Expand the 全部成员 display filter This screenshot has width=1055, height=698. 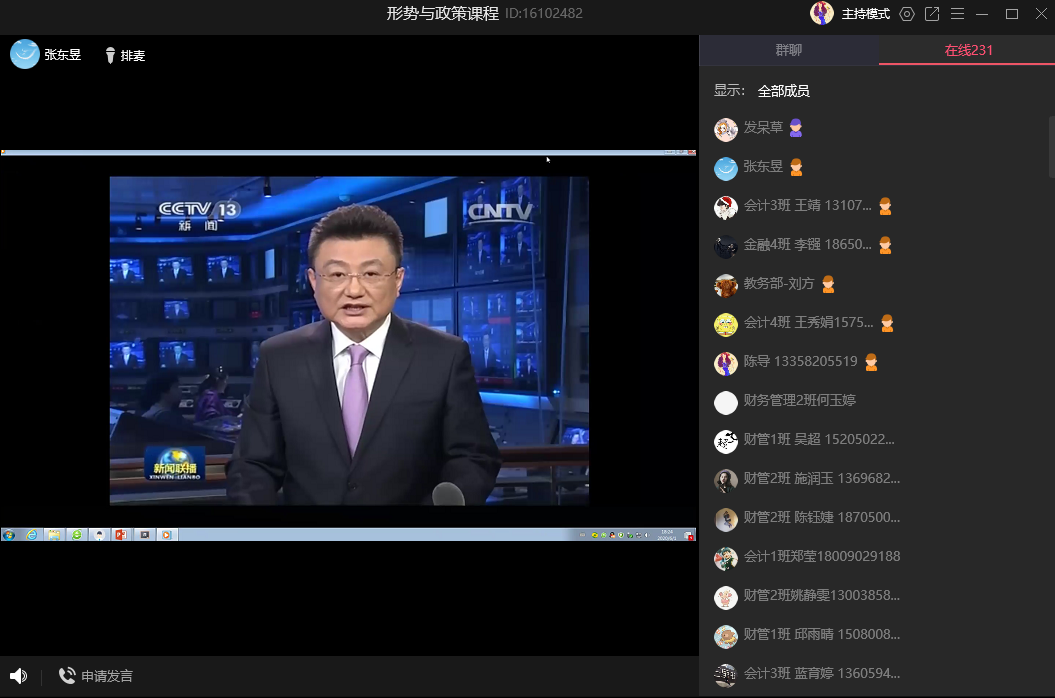(x=783, y=91)
